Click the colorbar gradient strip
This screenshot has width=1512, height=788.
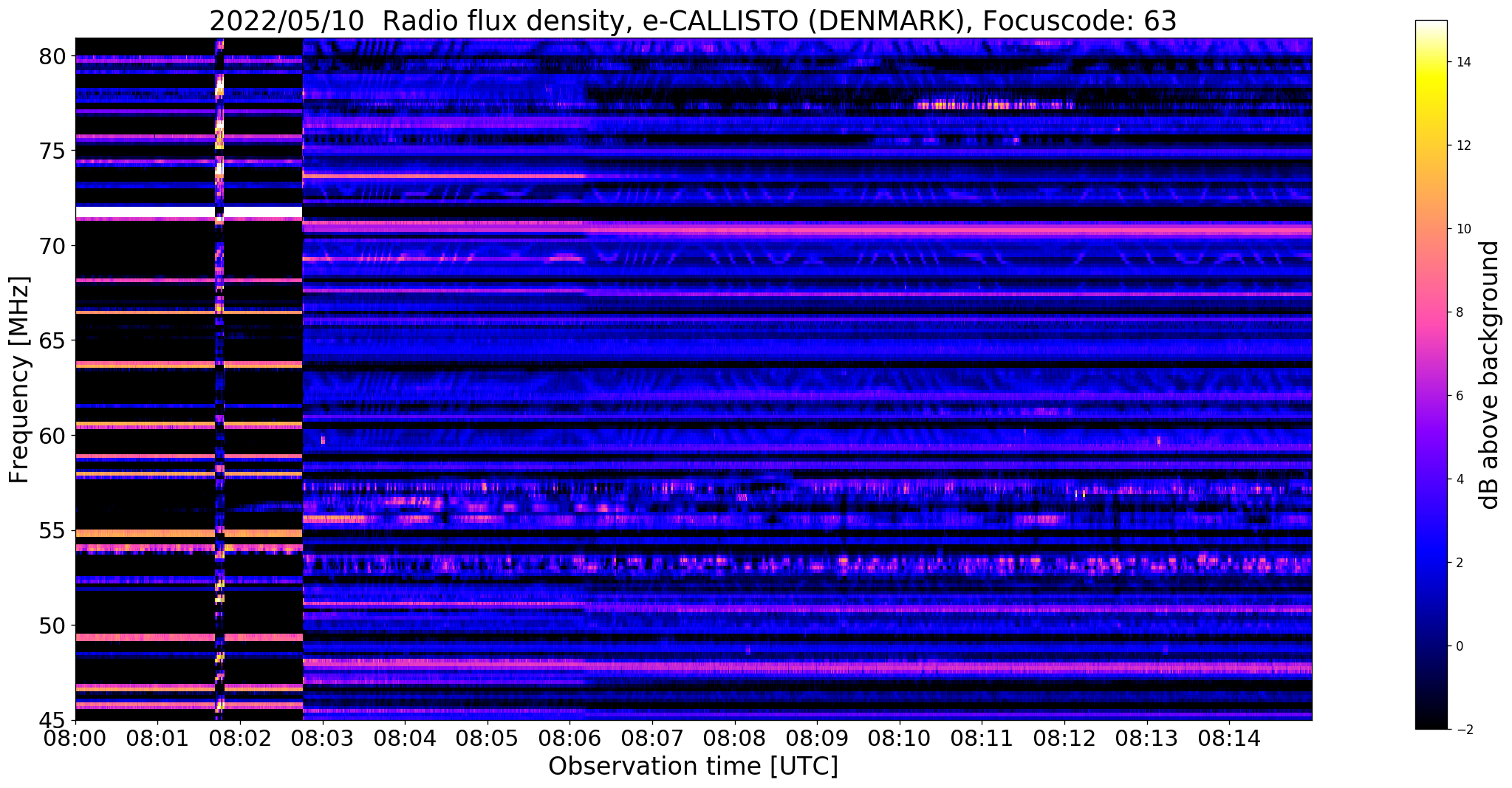1431,374
